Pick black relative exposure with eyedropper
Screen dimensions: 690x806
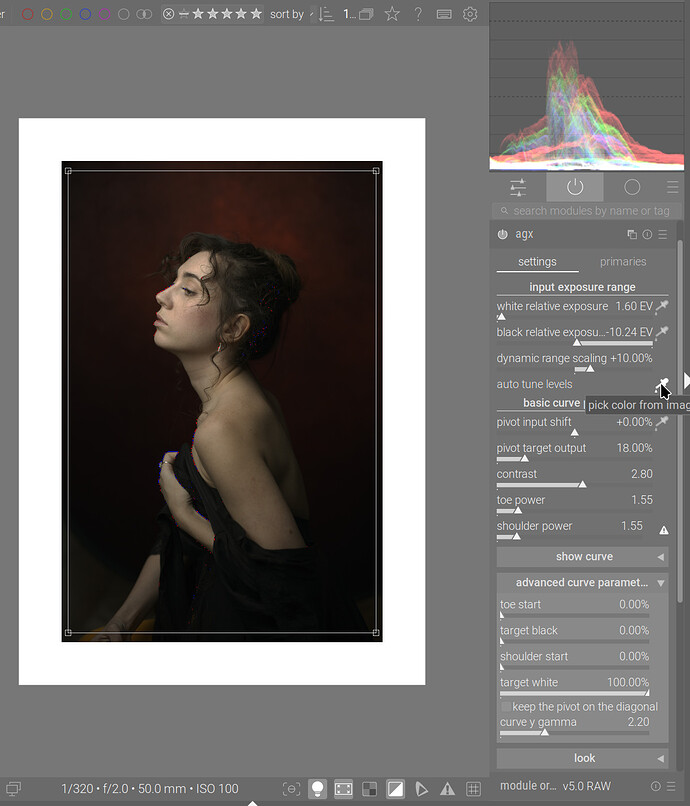click(x=661, y=333)
